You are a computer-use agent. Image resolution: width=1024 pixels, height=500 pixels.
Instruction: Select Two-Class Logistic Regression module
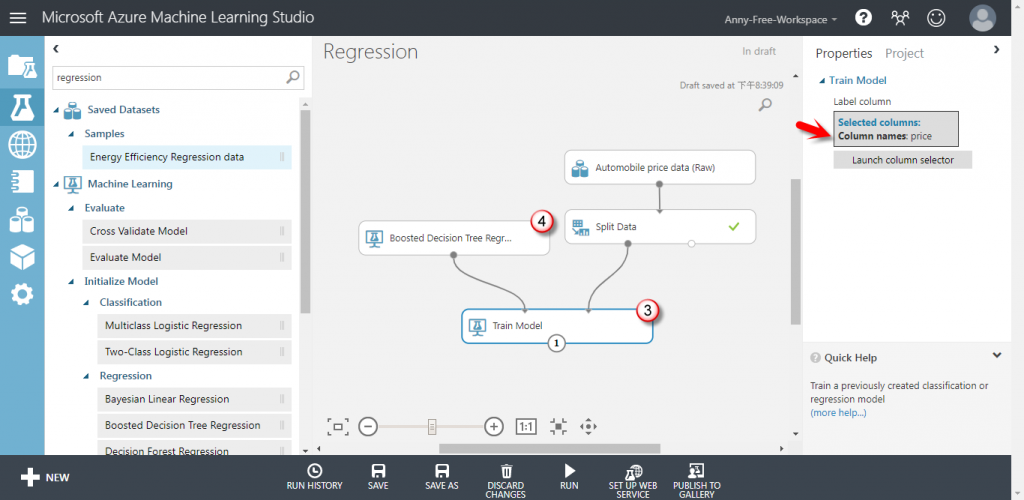coord(195,352)
